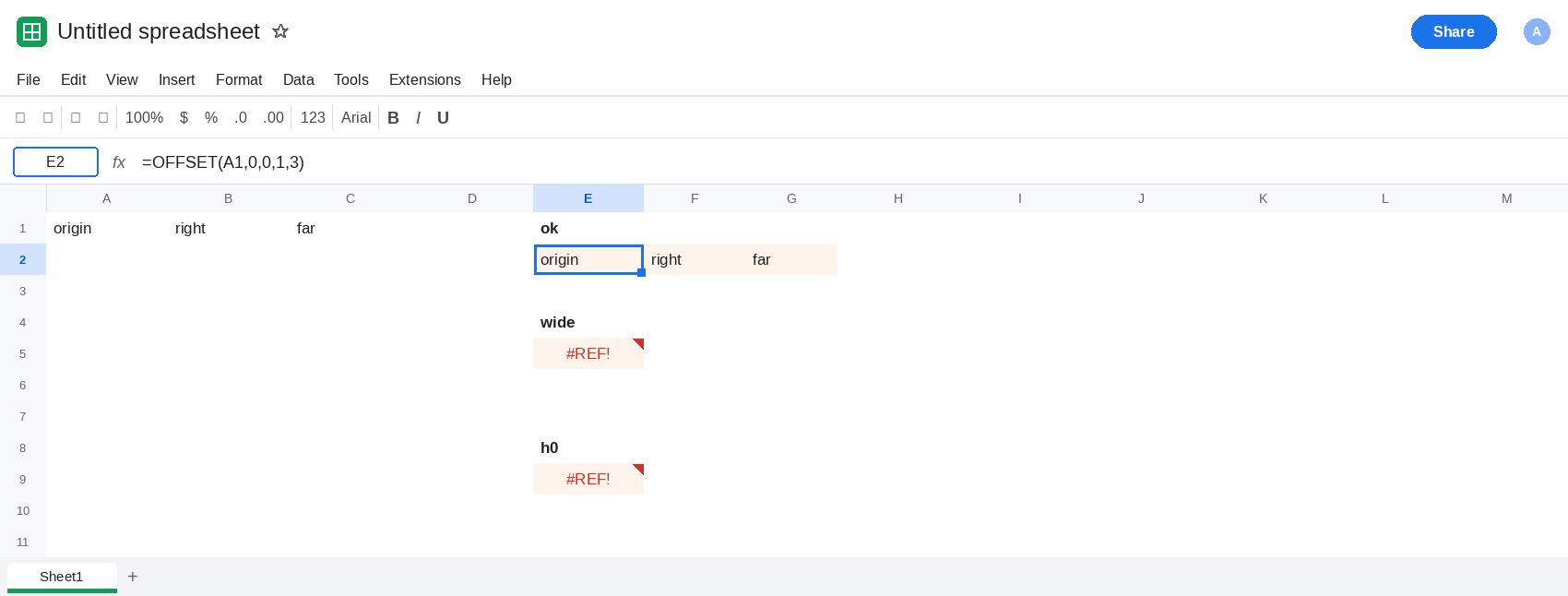Add a new sheet with the plus icon
This screenshot has width=1568, height=596.
[x=133, y=577]
